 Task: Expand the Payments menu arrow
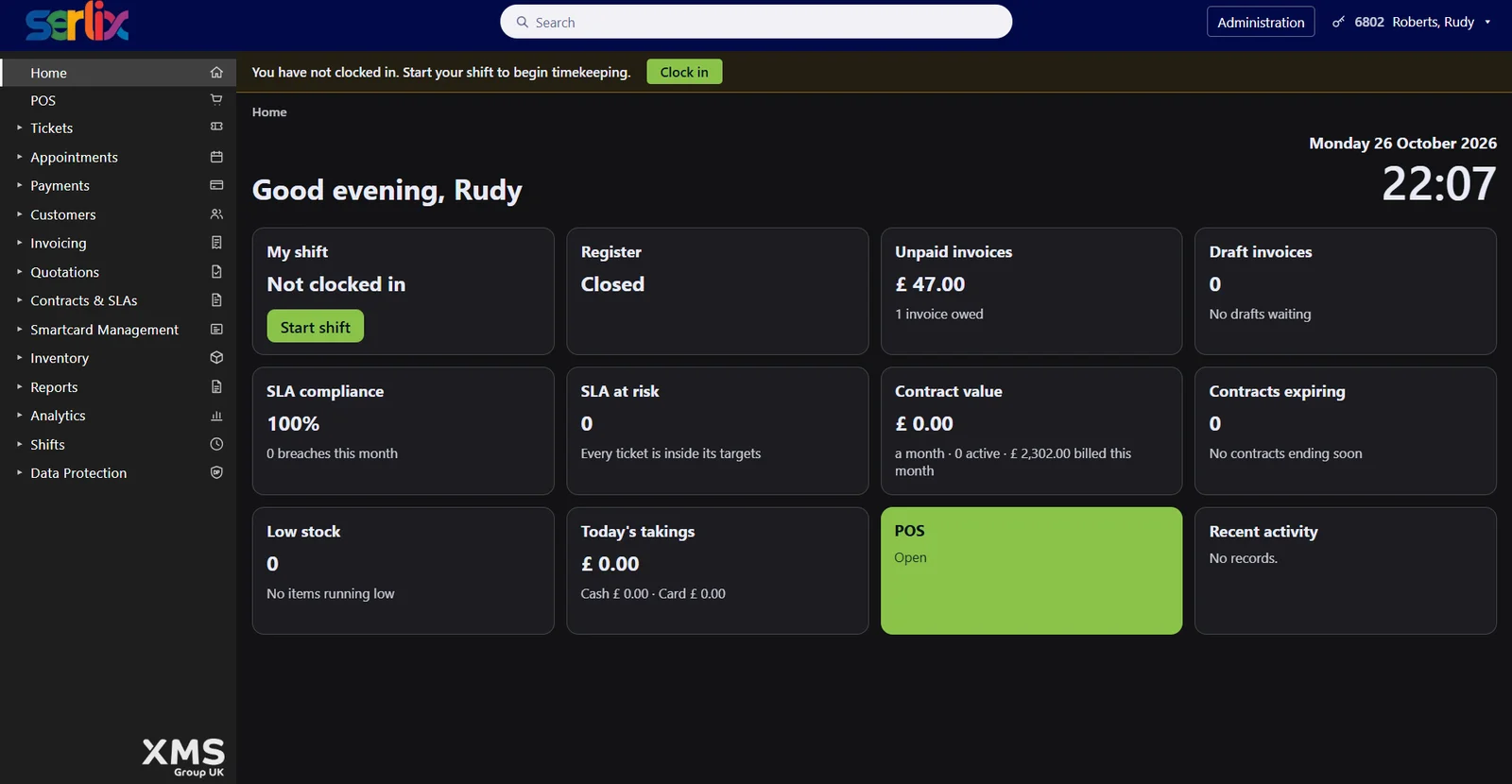click(x=19, y=185)
